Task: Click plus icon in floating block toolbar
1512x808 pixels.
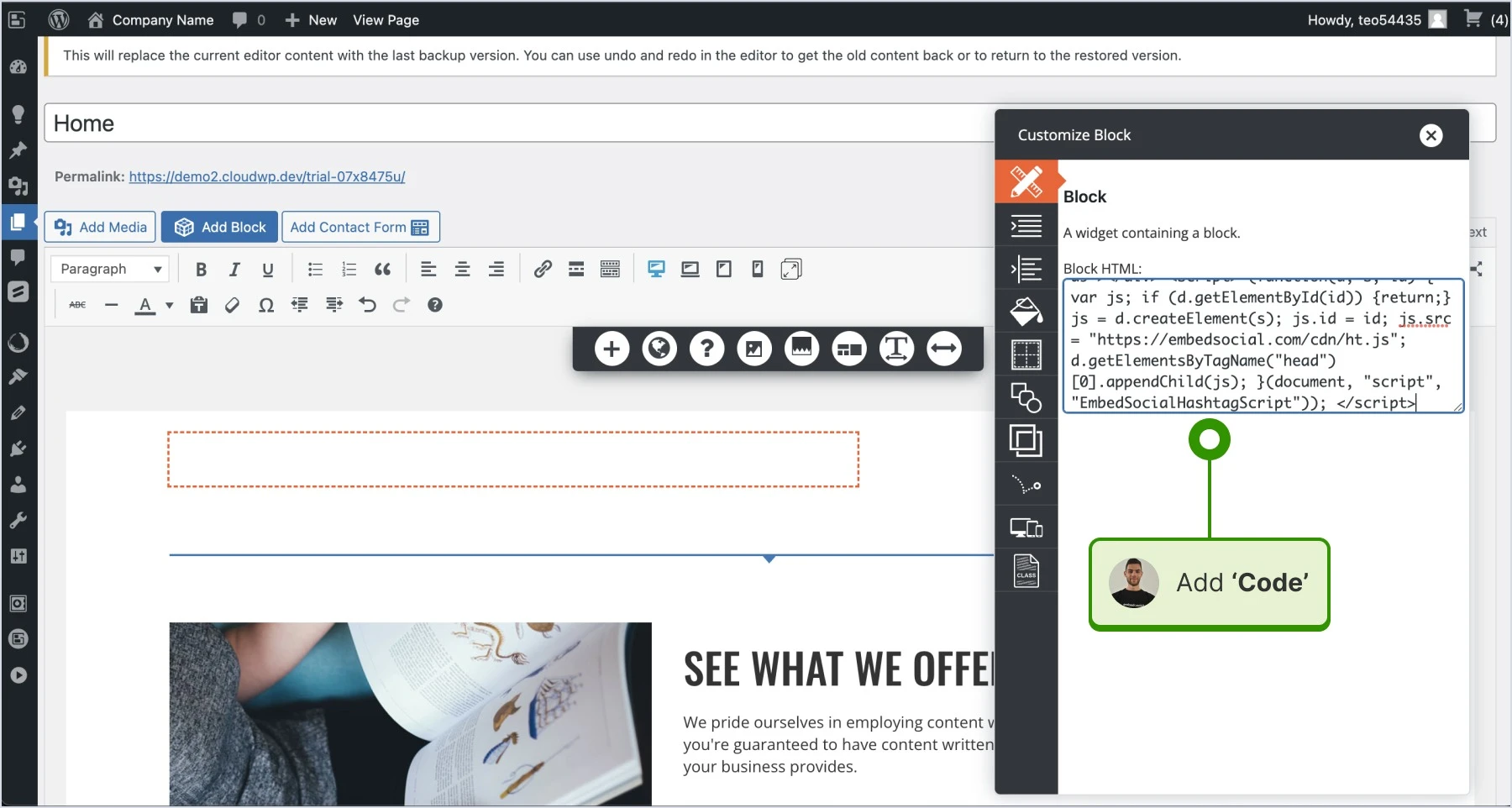Action: tap(612, 349)
